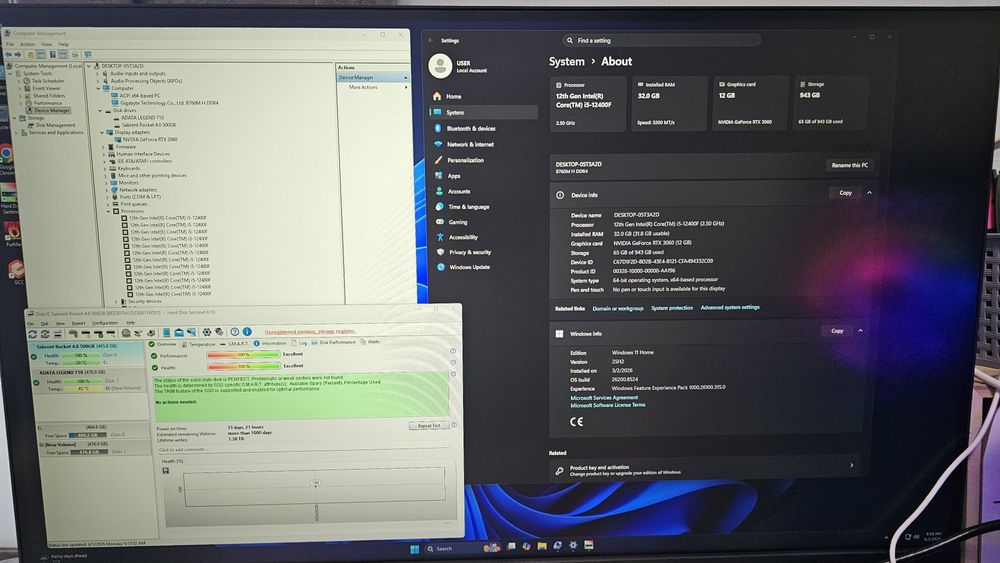Expand the Network adapters node

click(107, 189)
